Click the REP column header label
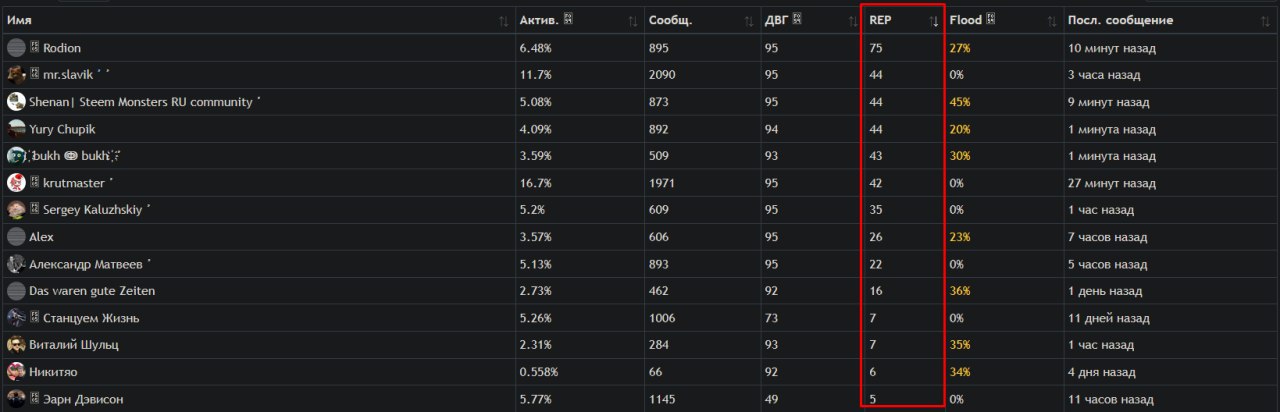The height and width of the screenshot is (412, 1280). pyautogui.click(x=880, y=21)
